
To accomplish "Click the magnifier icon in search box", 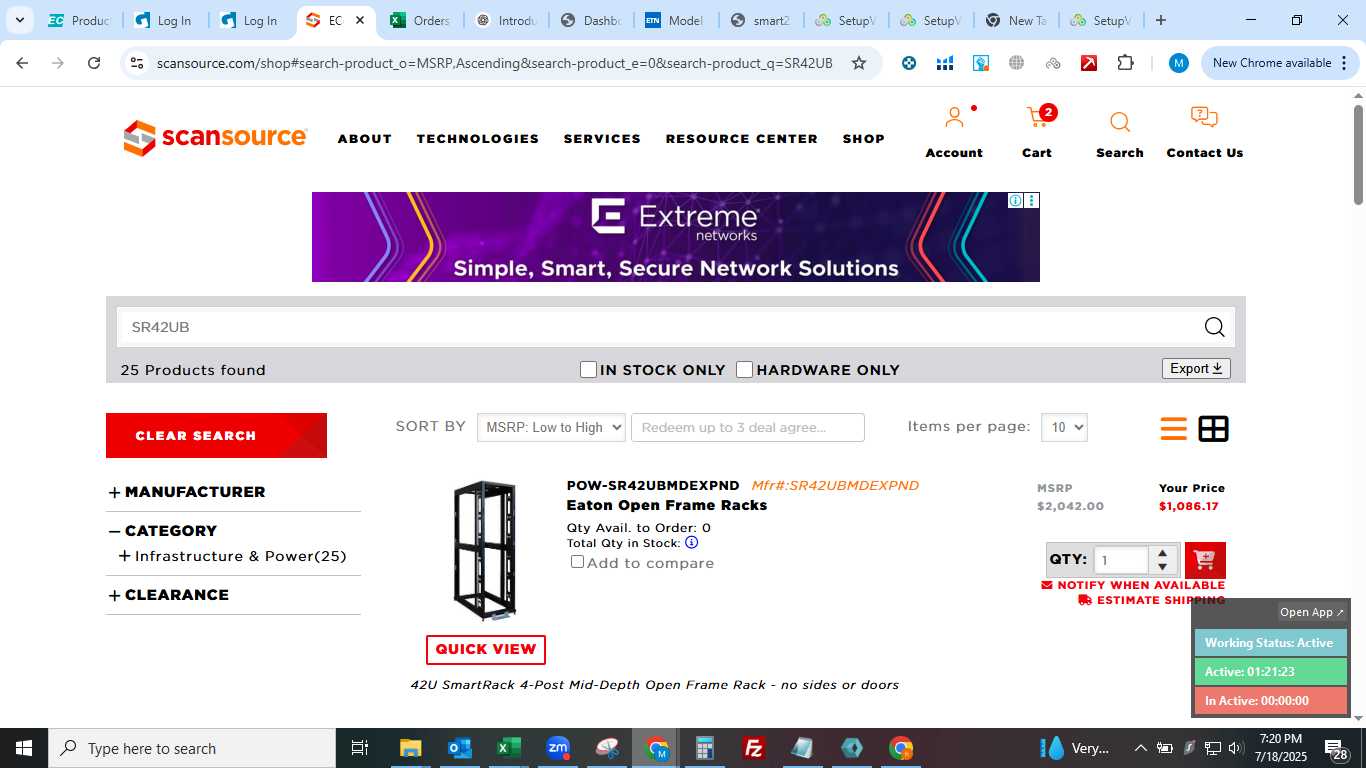I will click(x=1214, y=327).
